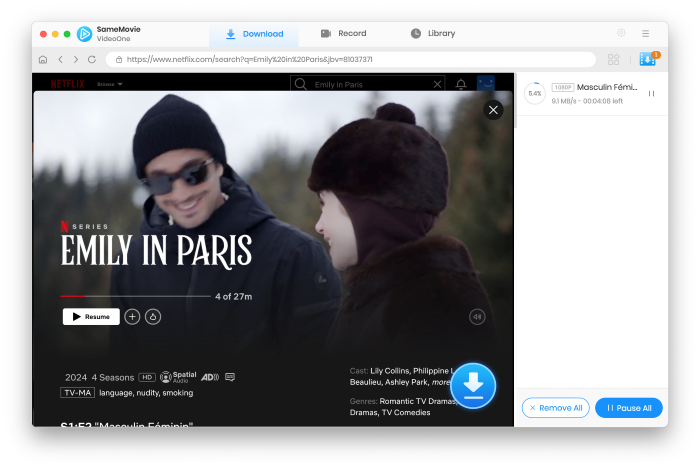
Task: Click the browser home icon
Action: pos(43,59)
